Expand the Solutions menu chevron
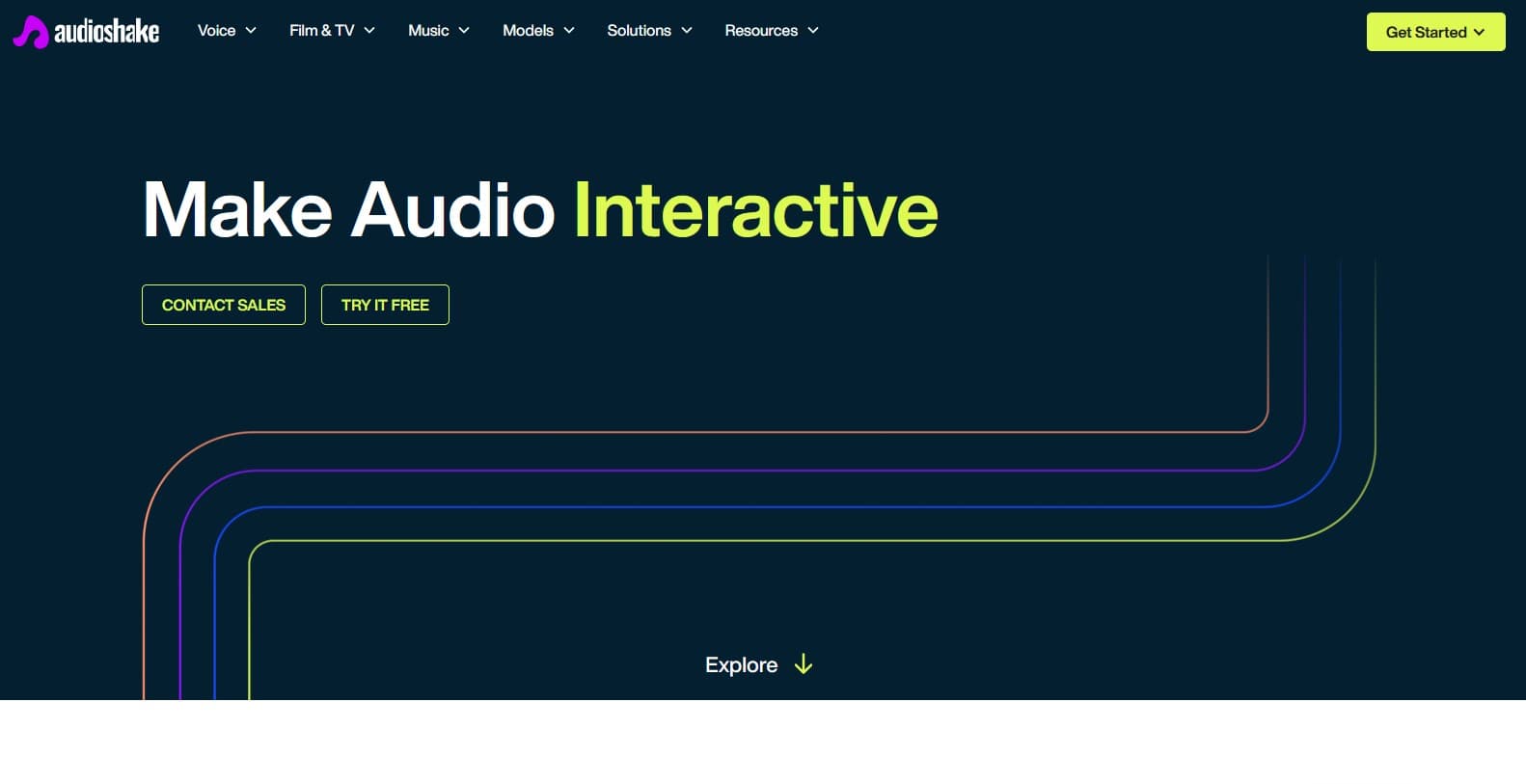This screenshot has height=784, width=1526. click(x=687, y=31)
